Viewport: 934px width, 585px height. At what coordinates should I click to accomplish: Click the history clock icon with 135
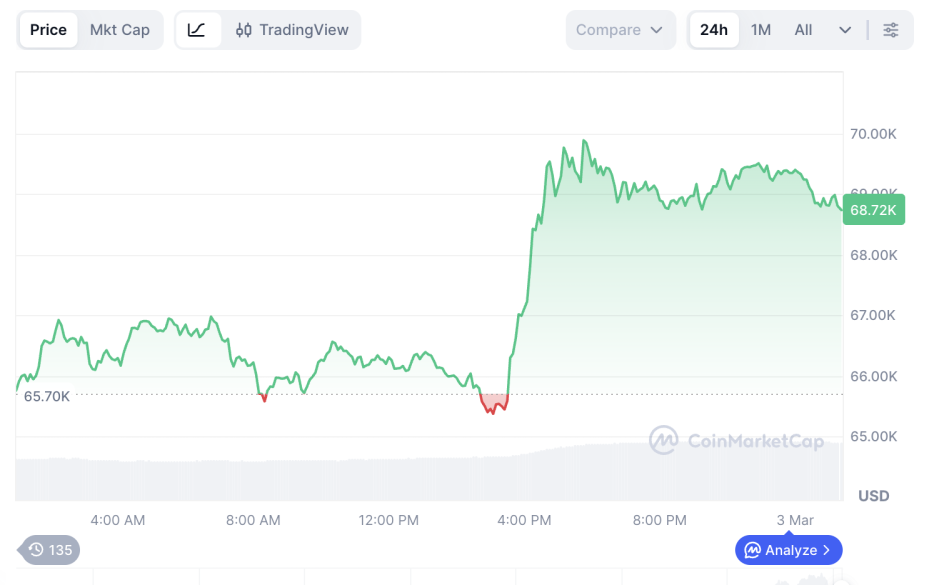click(x=50, y=549)
